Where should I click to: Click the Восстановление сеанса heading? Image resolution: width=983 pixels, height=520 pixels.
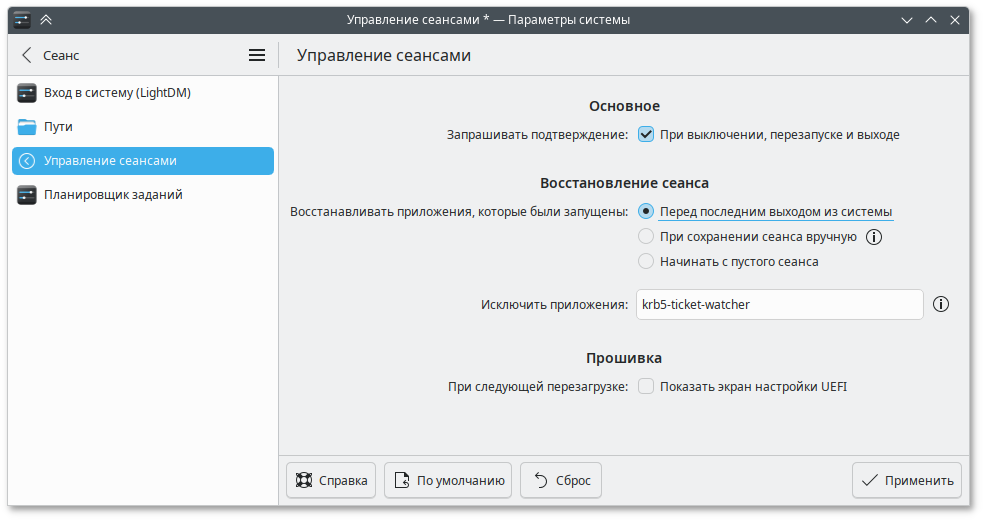[624, 183]
